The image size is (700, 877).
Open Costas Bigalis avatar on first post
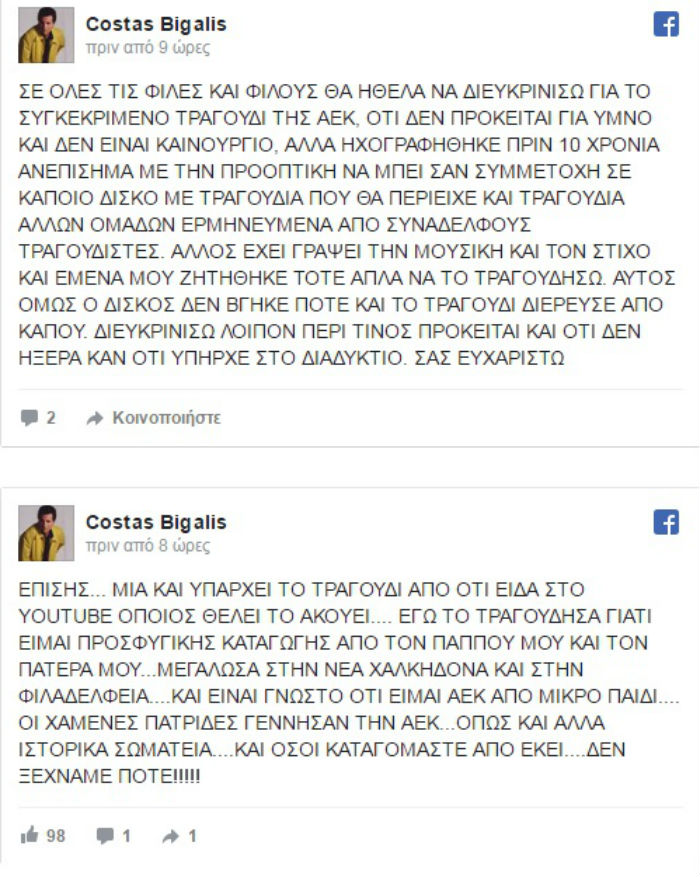tap(46, 35)
